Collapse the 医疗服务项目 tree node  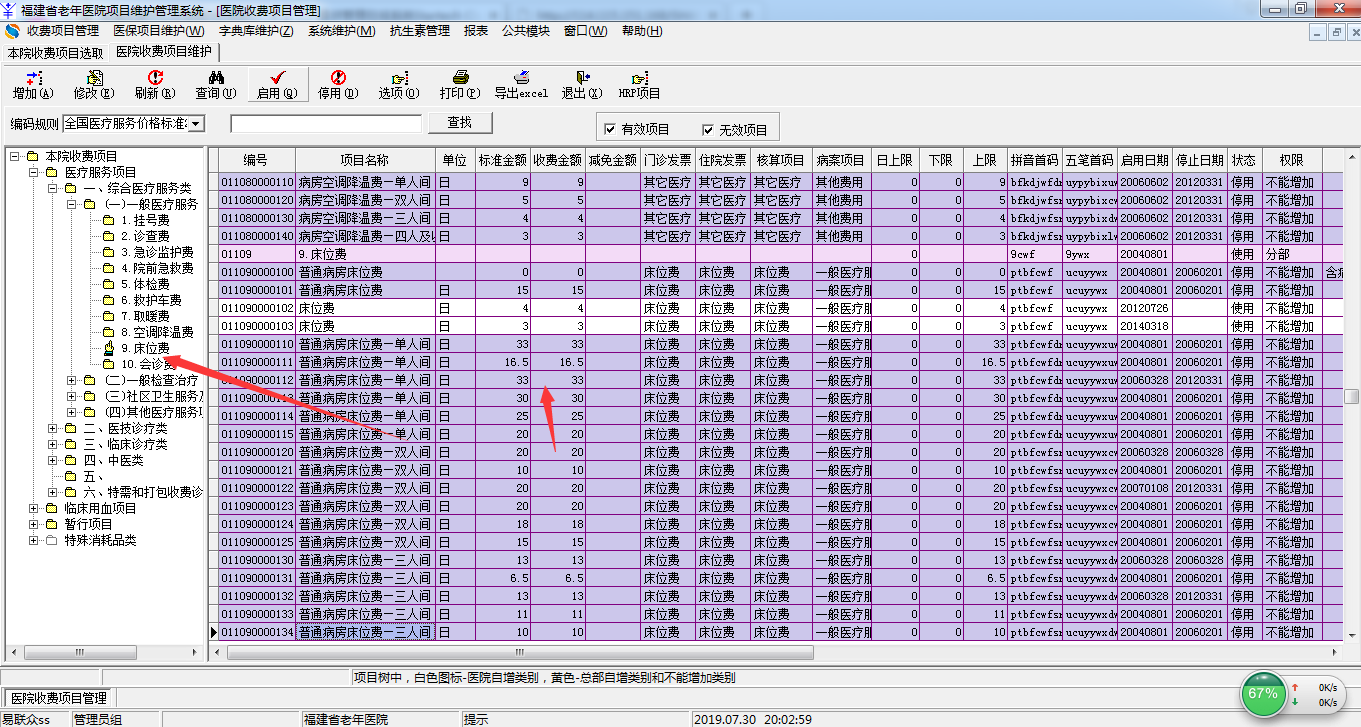(34, 172)
